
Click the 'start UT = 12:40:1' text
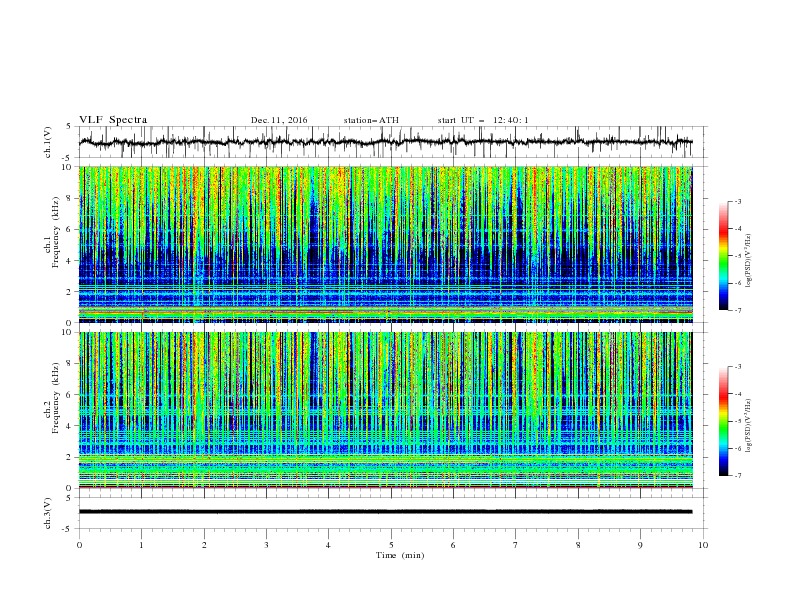point(483,120)
